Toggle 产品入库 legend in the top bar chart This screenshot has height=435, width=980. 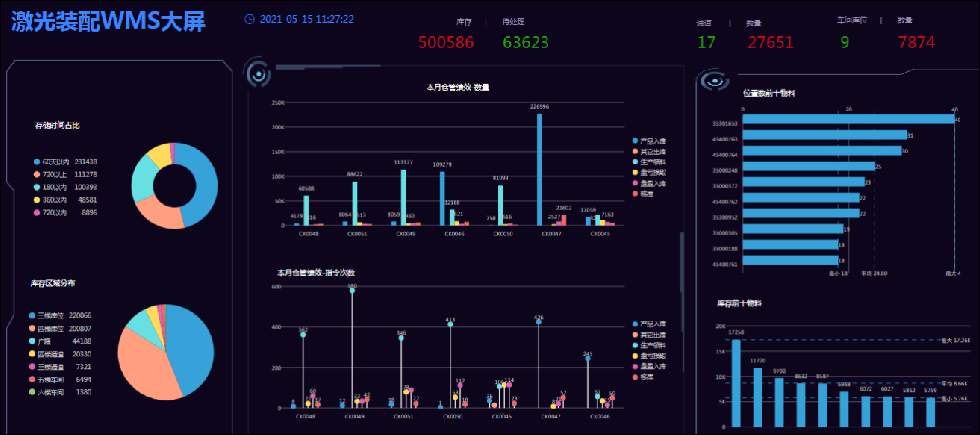pyautogui.click(x=649, y=141)
